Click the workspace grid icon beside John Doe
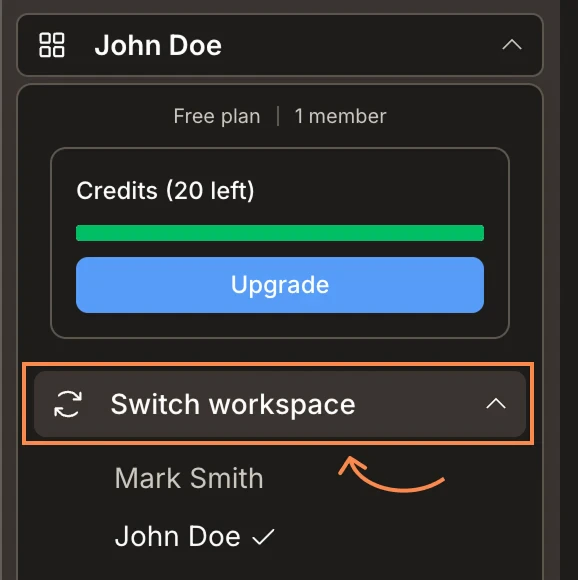This screenshot has height=580, width=578. click(52, 45)
